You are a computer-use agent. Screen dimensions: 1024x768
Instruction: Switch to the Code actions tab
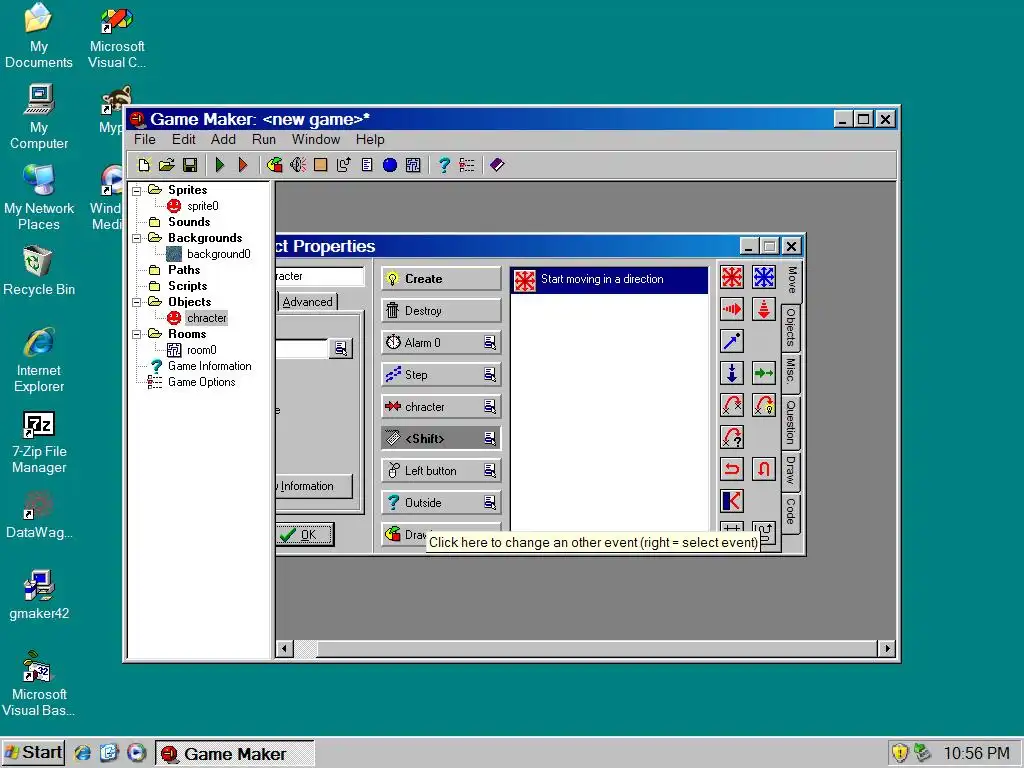791,511
